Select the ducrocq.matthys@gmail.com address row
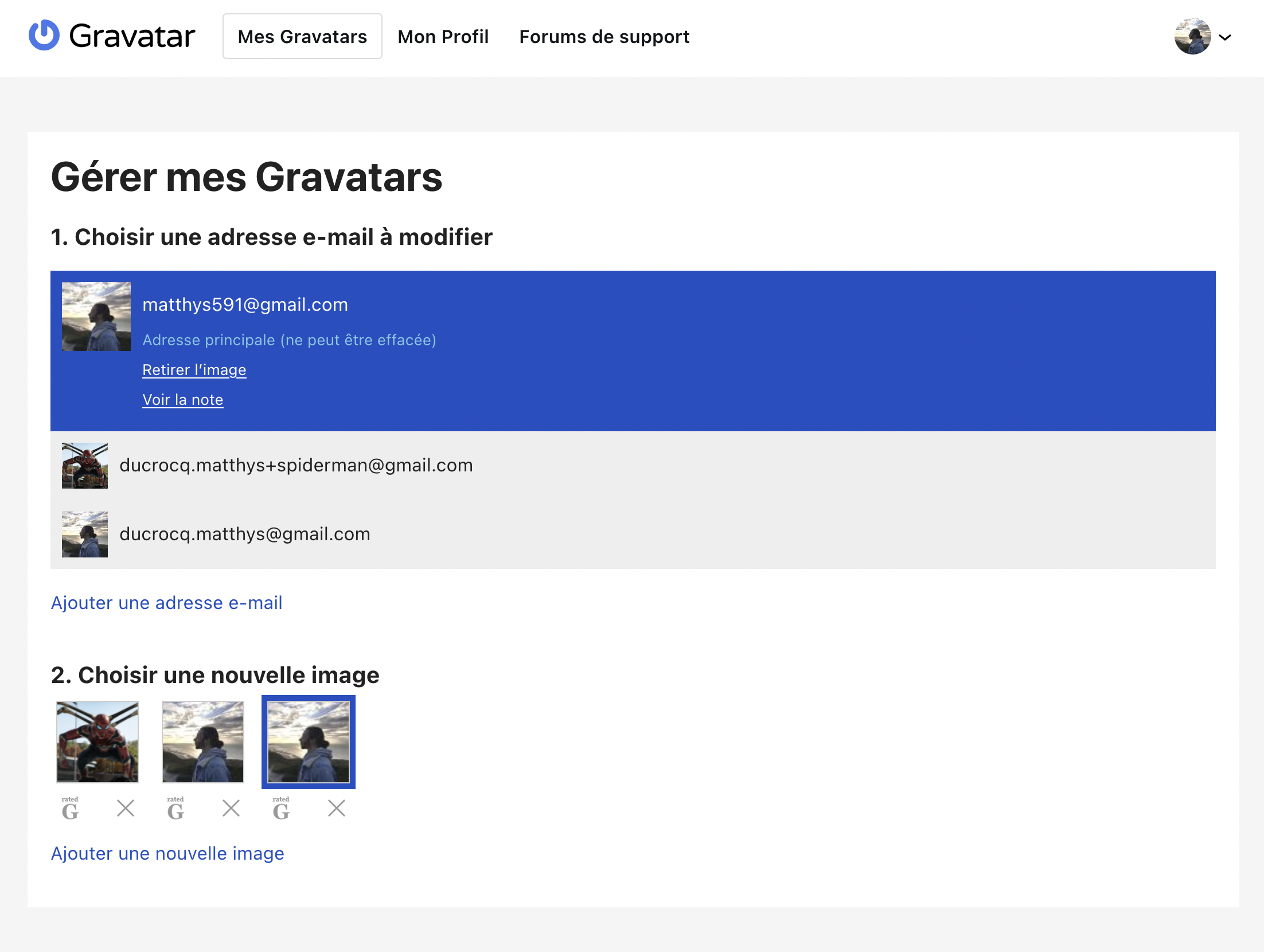 point(245,534)
